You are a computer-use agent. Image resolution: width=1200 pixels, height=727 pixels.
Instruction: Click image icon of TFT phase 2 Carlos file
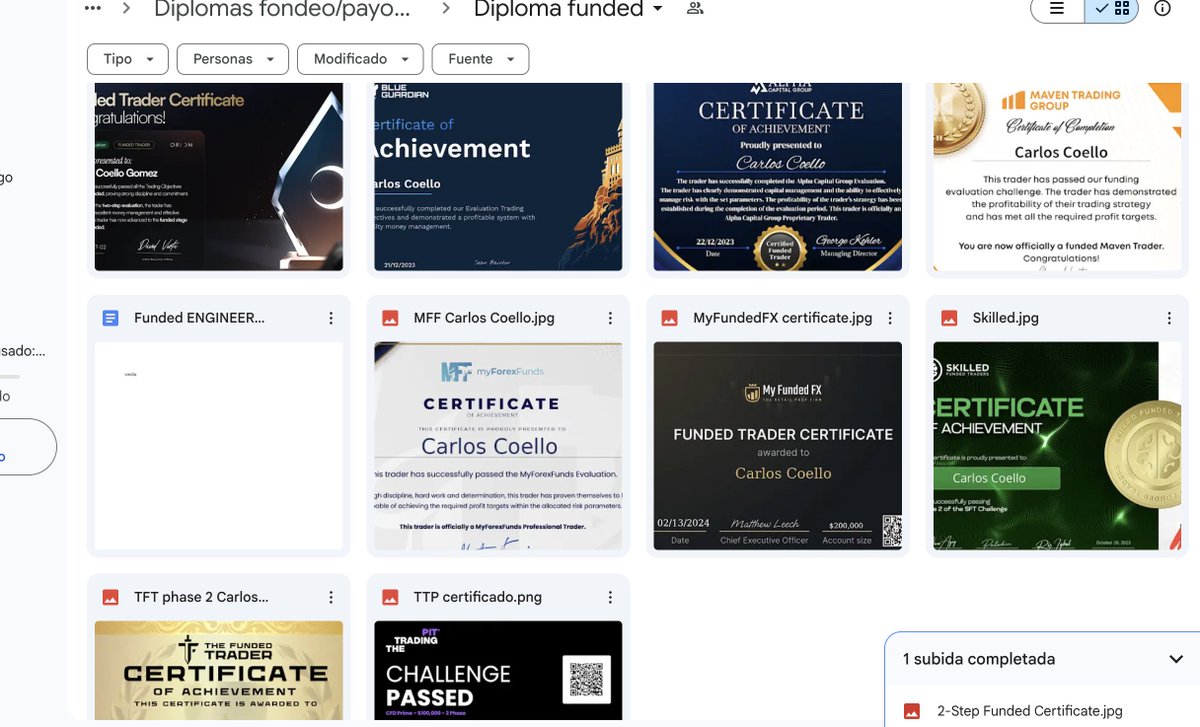click(111, 597)
